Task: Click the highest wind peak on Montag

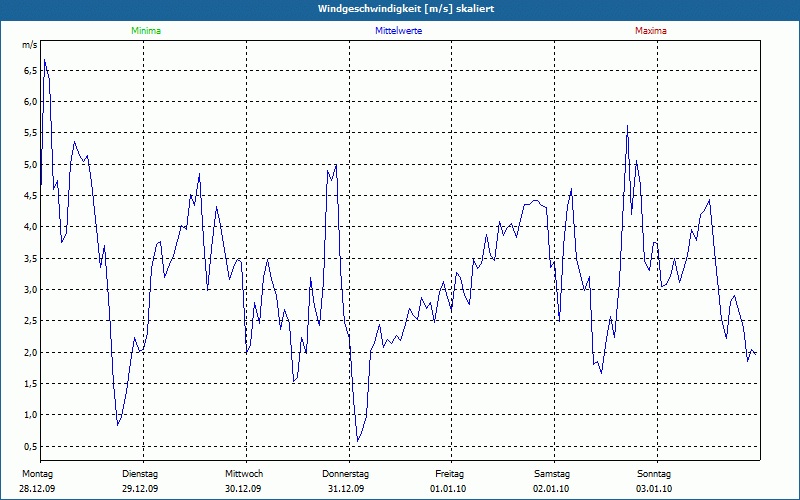Action: pos(44,60)
